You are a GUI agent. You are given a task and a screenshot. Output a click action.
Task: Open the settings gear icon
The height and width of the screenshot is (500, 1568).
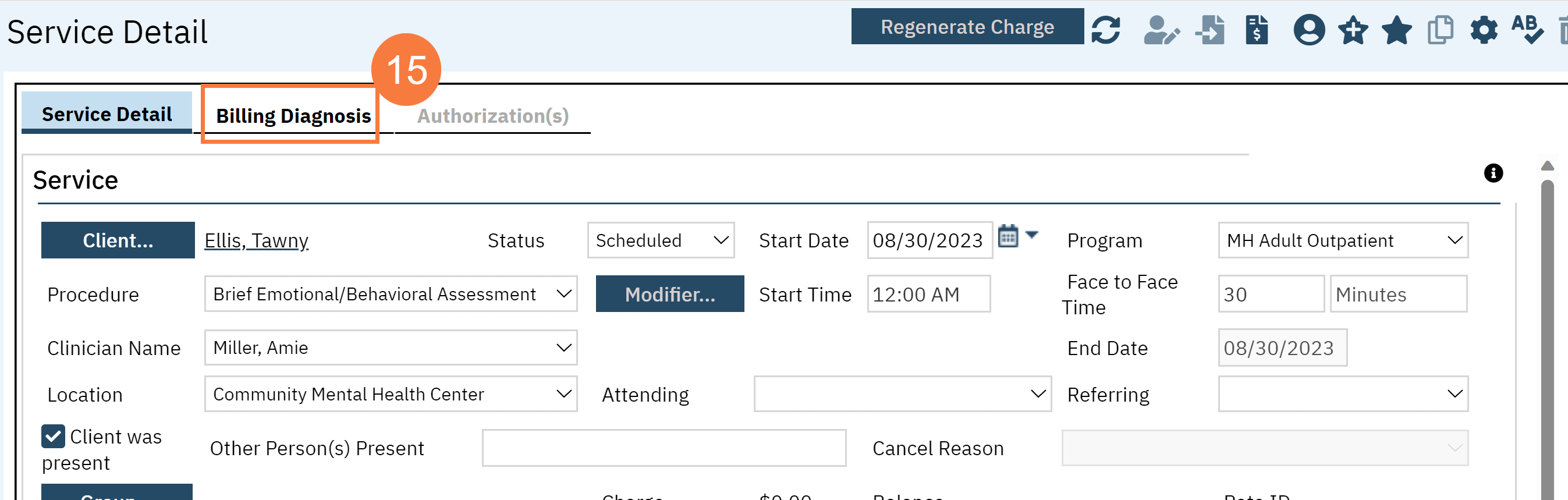point(1484,29)
